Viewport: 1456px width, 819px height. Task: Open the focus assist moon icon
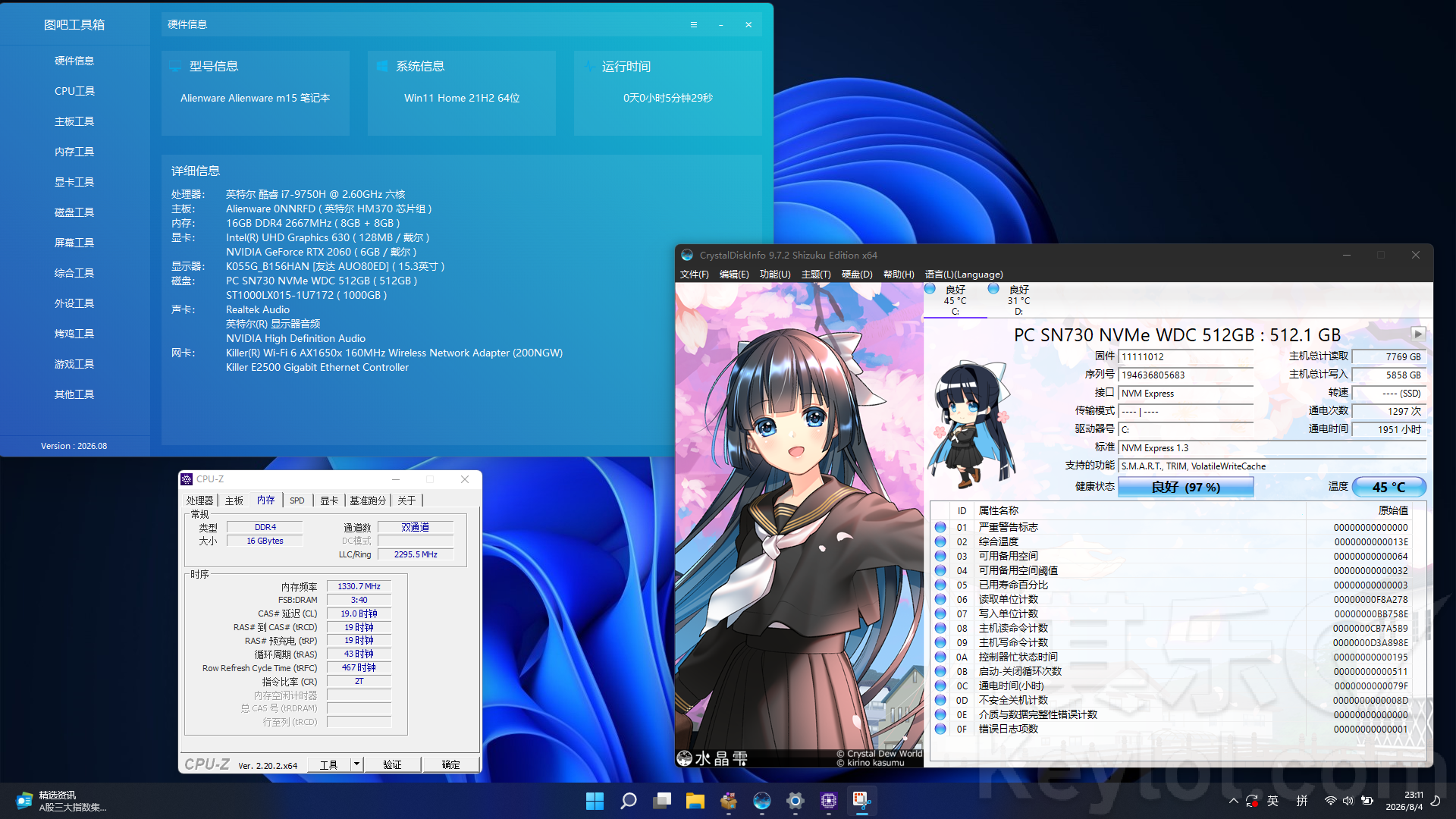[1436, 801]
